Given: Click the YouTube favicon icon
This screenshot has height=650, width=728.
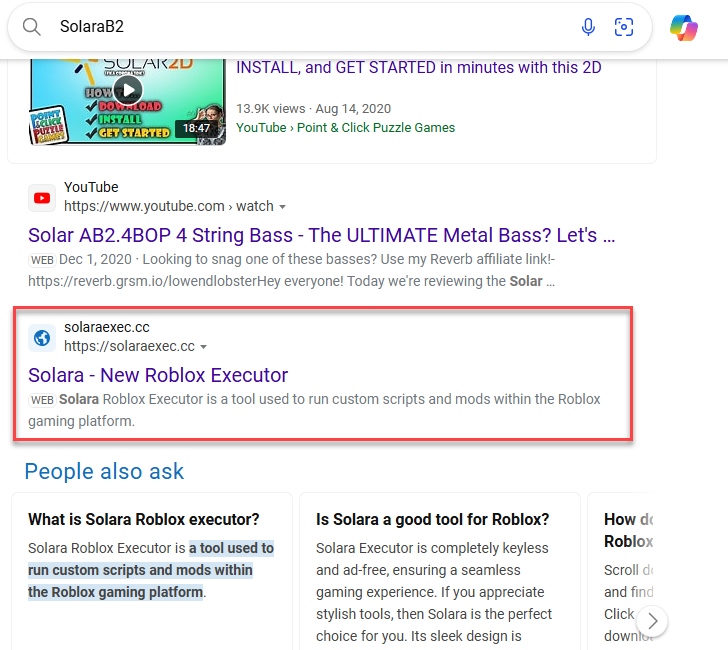Looking at the screenshot, I should point(42,197).
